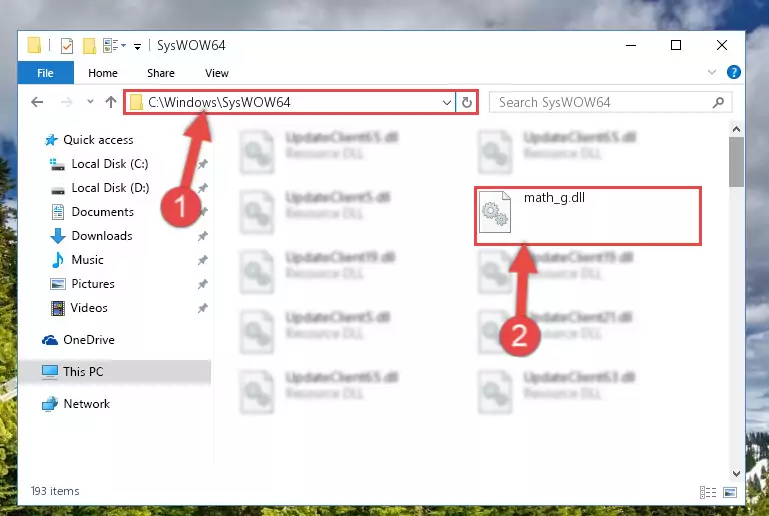Switch to the View ribbon tab

click(217, 73)
